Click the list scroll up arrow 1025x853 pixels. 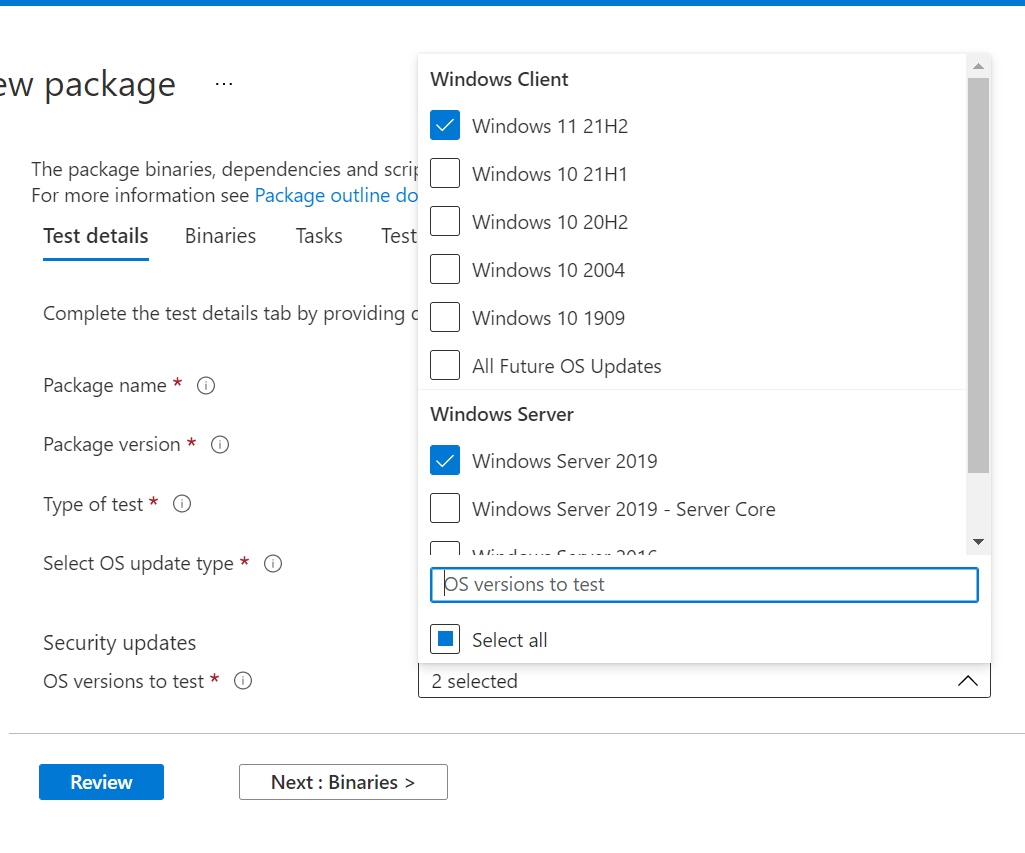(x=978, y=67)
